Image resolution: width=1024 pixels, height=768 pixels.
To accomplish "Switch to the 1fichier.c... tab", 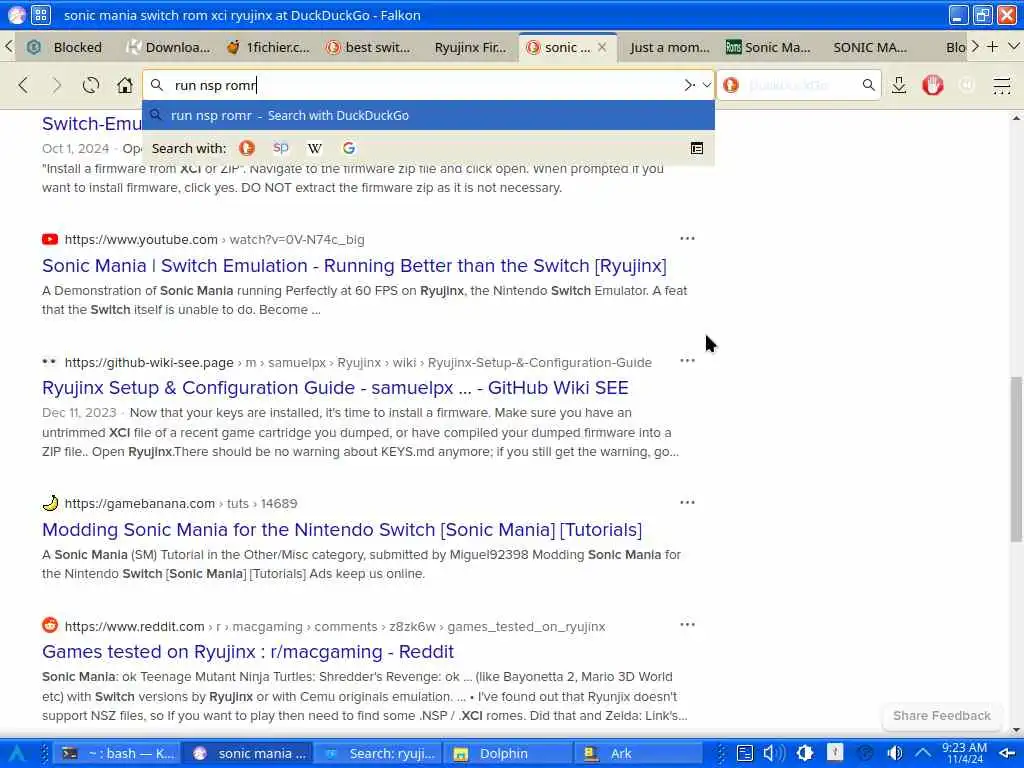I will (268, 47).
